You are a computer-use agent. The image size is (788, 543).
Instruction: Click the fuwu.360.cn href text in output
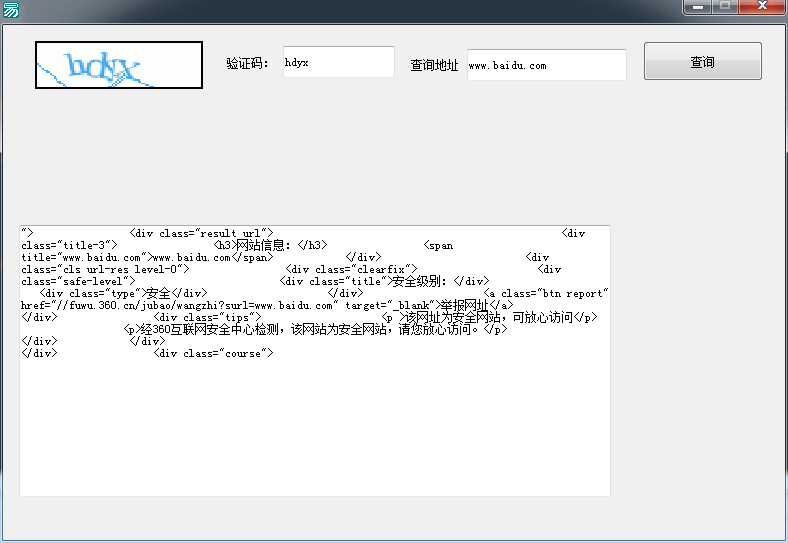[180, 305]
